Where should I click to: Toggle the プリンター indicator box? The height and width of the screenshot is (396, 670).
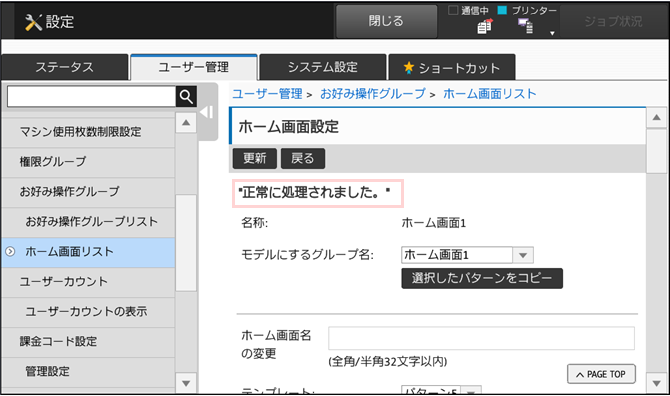coord(502,10)
